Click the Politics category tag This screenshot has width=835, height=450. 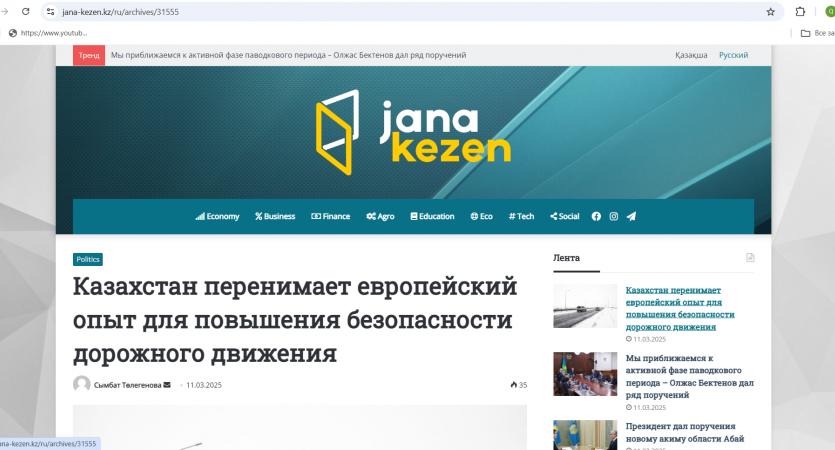(x=88, y=259)
